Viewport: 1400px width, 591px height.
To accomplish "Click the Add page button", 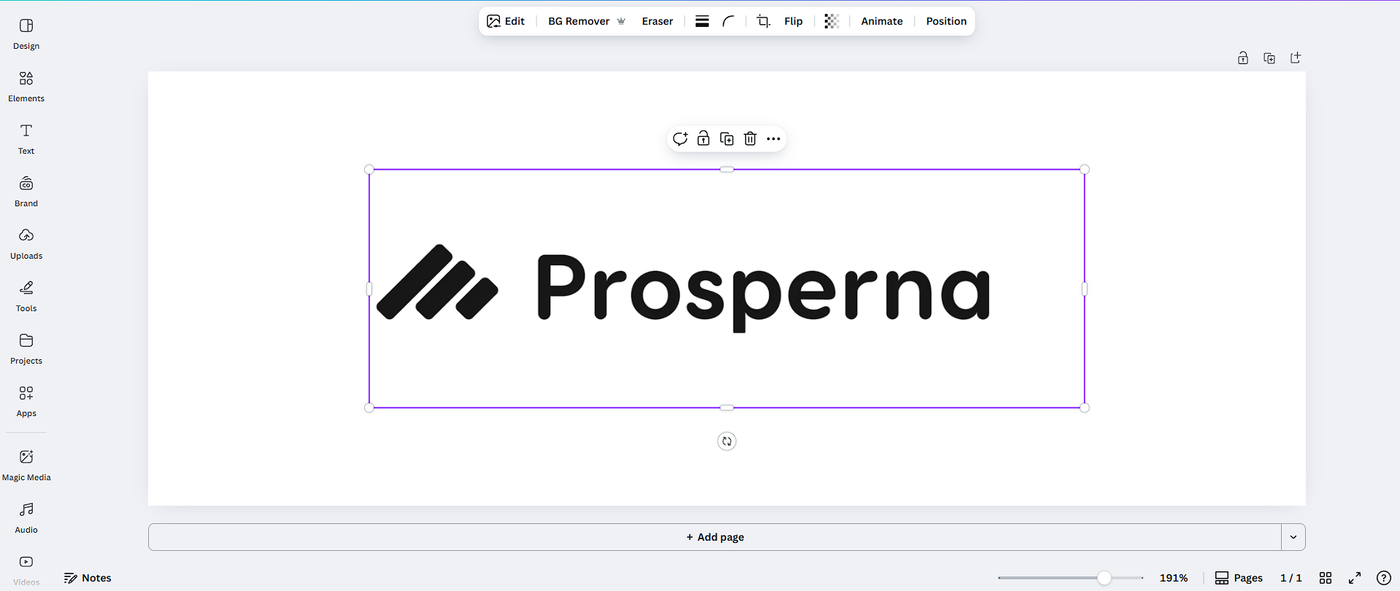I will click(715, 537).
